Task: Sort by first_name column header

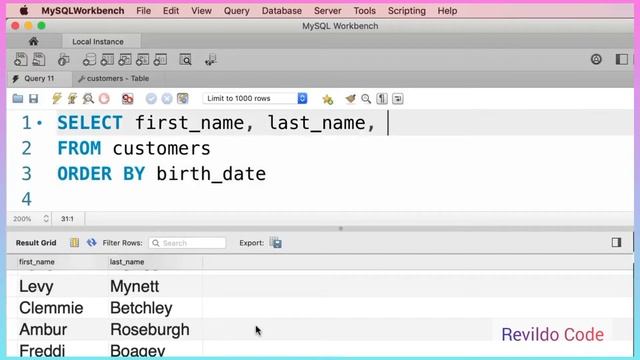Action: point(37,262)
